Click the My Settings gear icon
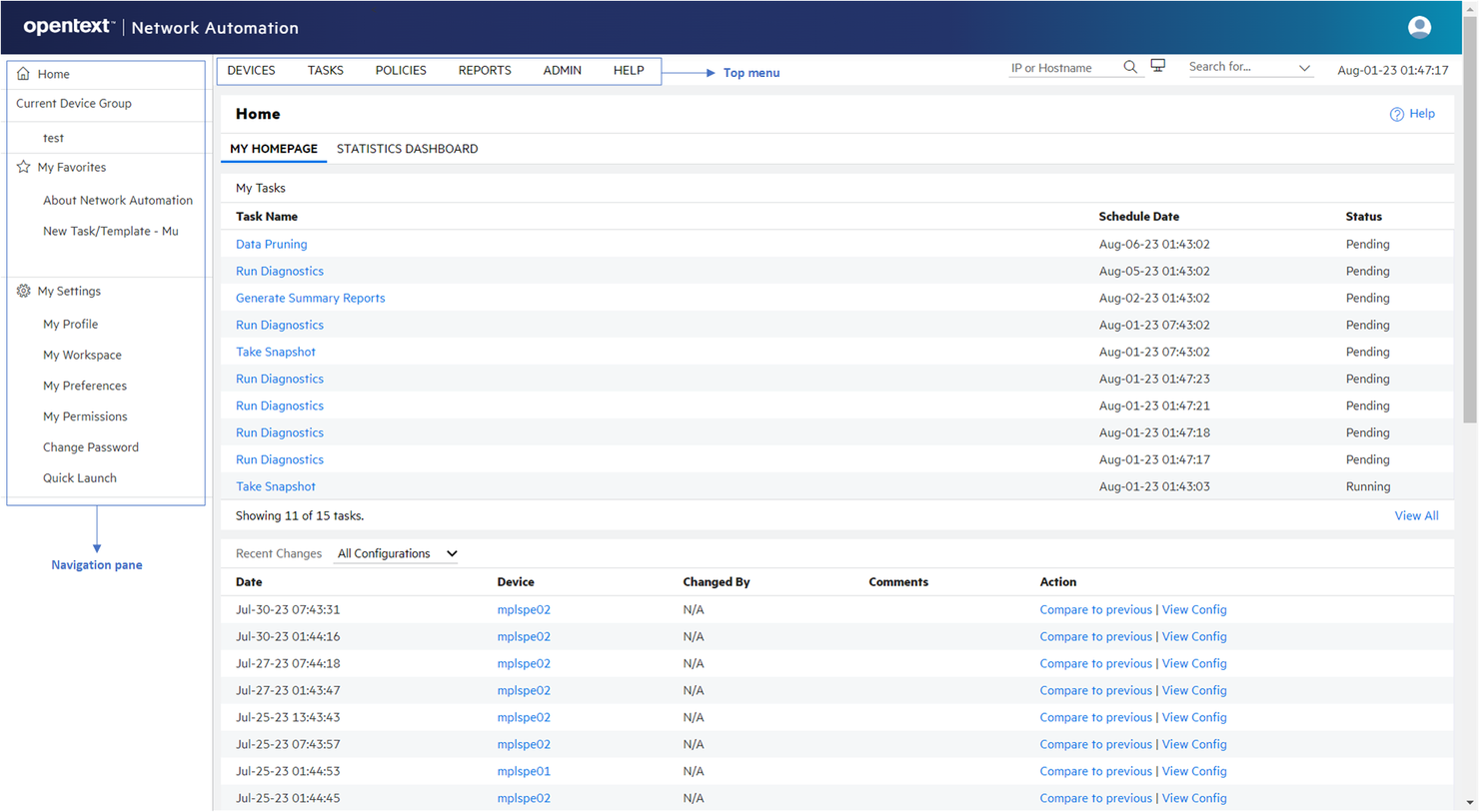 23,291
